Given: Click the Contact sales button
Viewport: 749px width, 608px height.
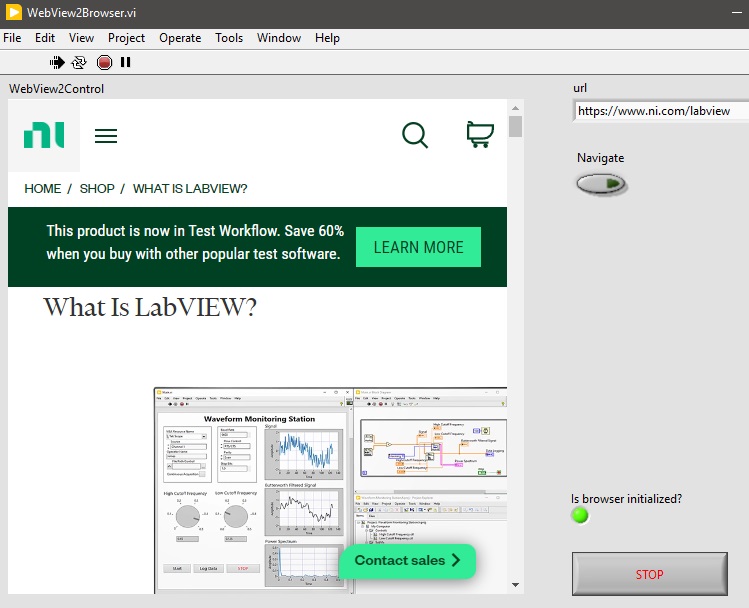Looking at the screenshot, I should point(407,561).
